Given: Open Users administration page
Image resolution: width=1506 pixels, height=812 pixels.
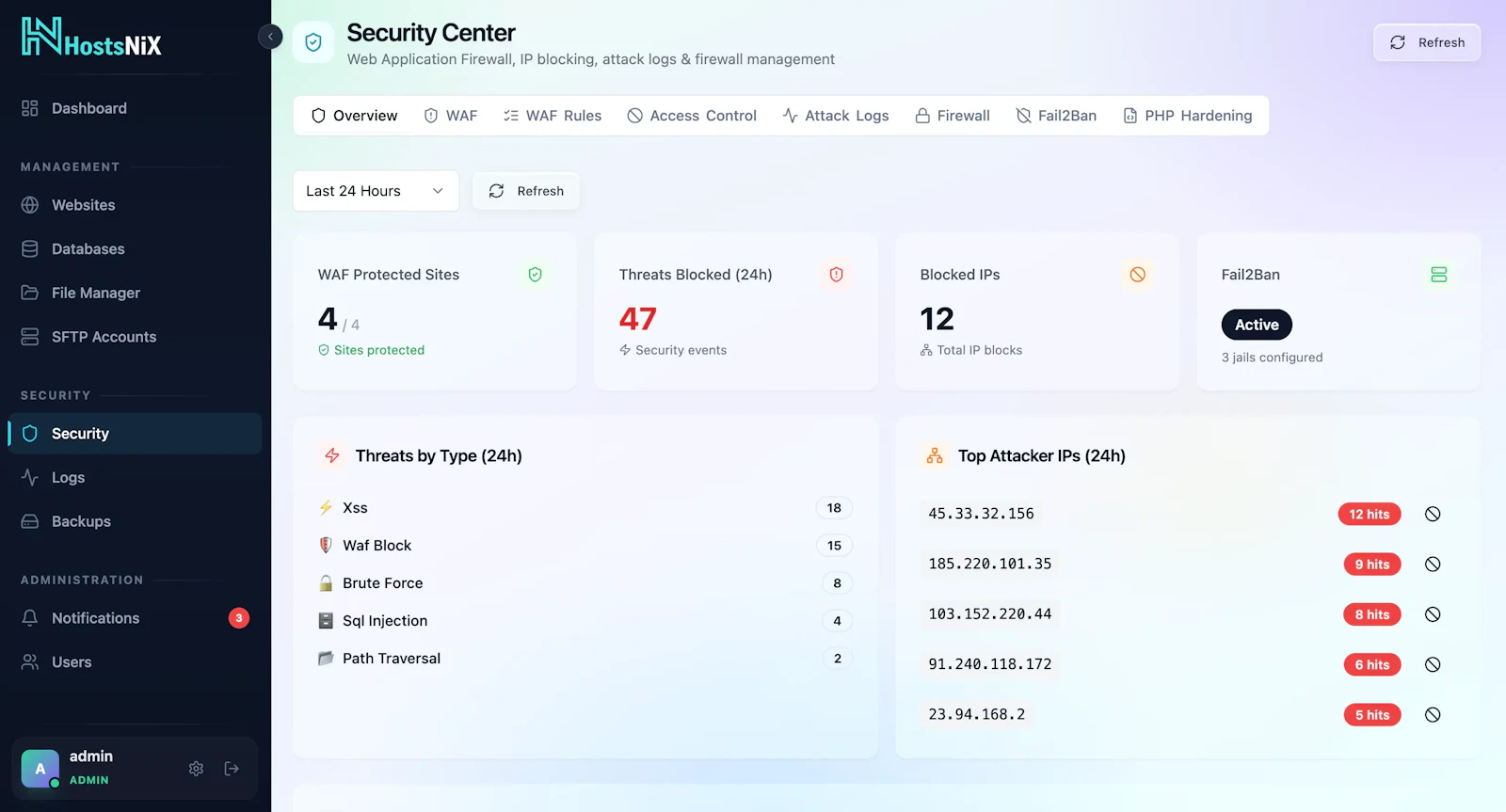Looking at the screenshot, I should (x=135, y=662).
